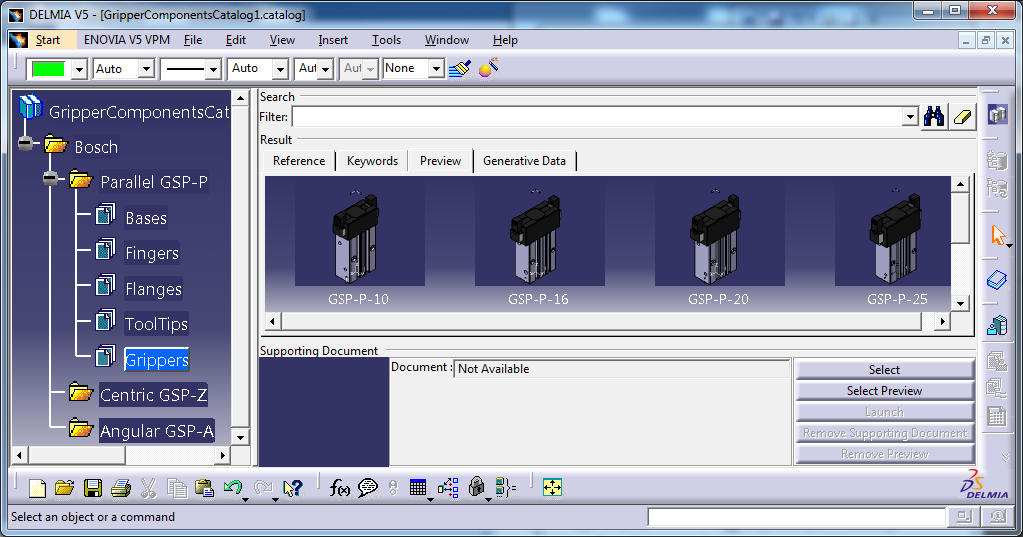Click the Painter brush icon
Screen dimensions: 1023x537
click(460, 68)
